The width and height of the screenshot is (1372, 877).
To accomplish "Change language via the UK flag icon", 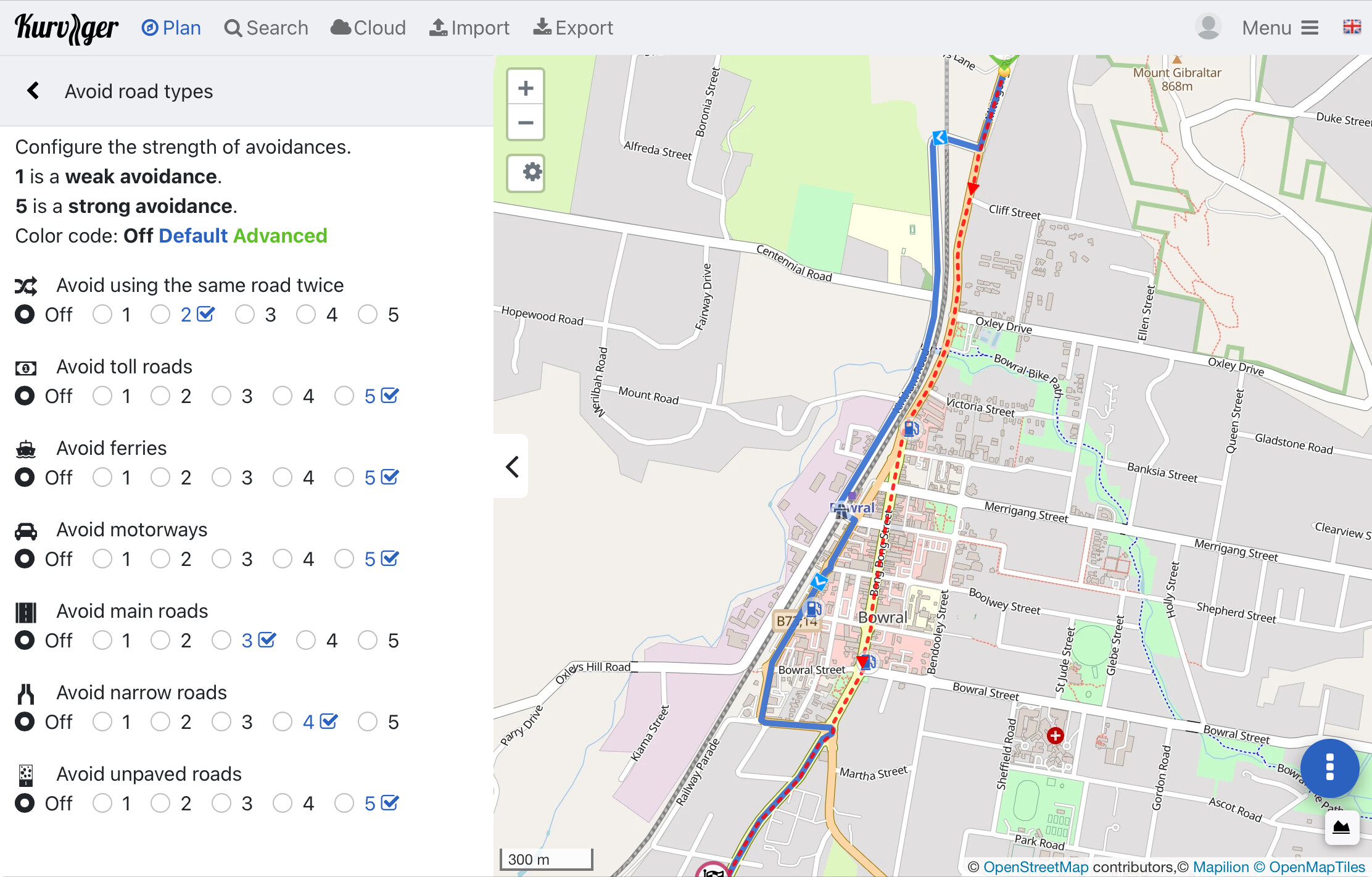I will pyautogui.click(x=1352, y=27).
